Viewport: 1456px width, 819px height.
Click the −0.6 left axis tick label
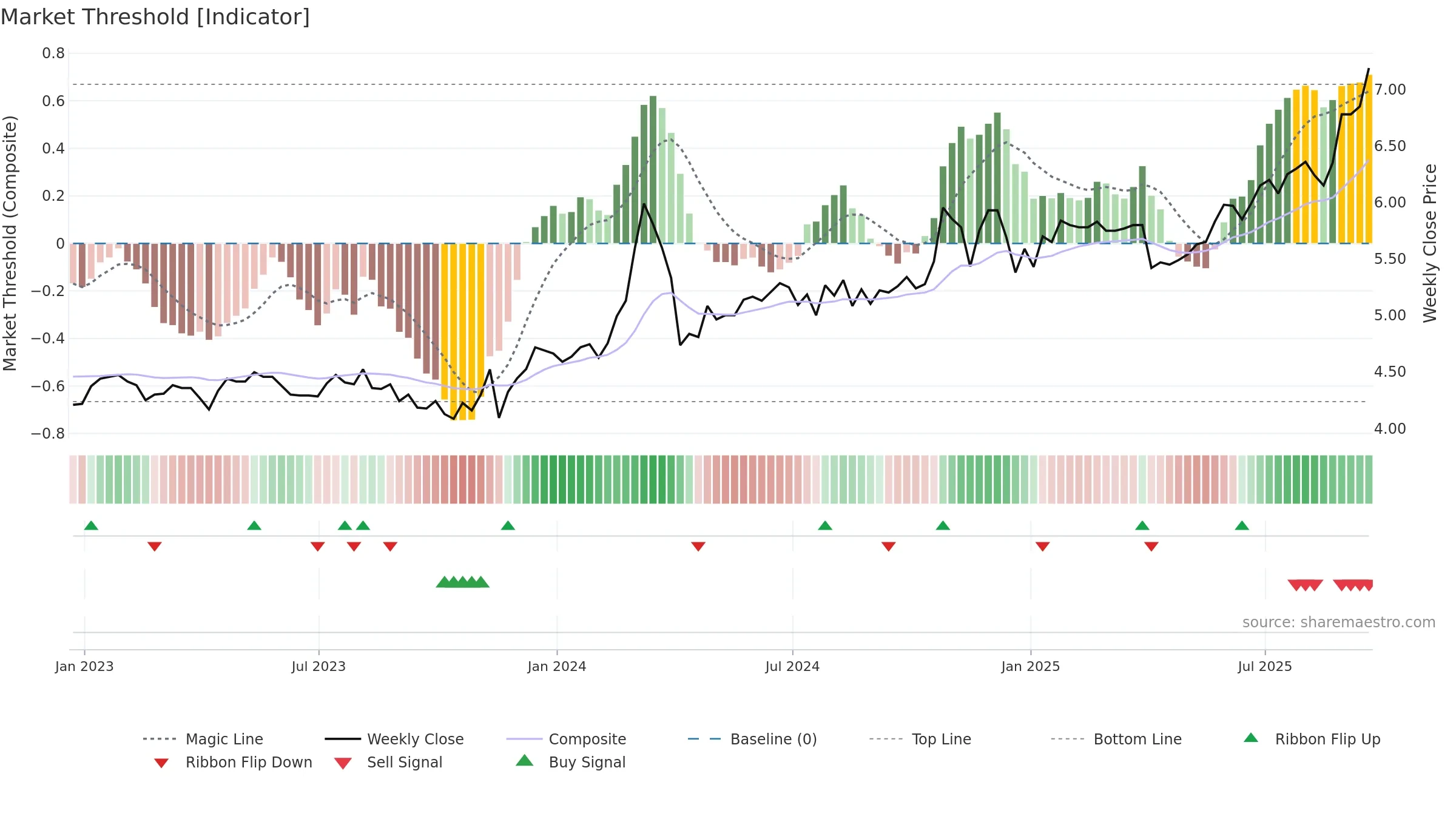click(x=48, y=386)
